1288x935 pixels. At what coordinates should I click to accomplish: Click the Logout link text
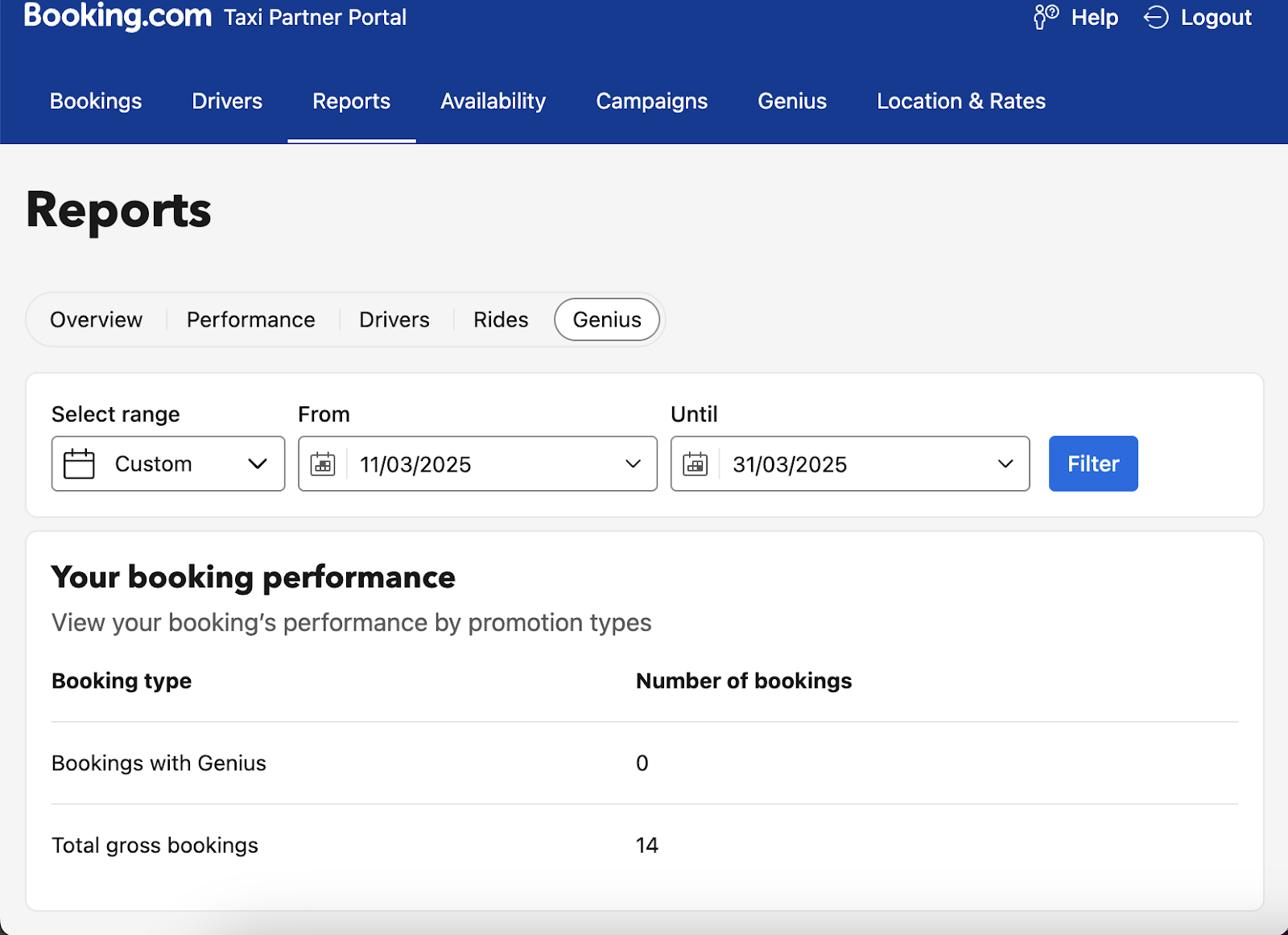click(1216, 18)
